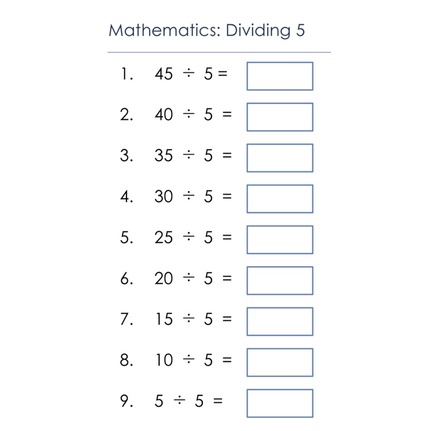Viewport: 431px width, 431px height.
Task: Select the answer box for 35 ÷ 5
Action: tap(280, 158)
